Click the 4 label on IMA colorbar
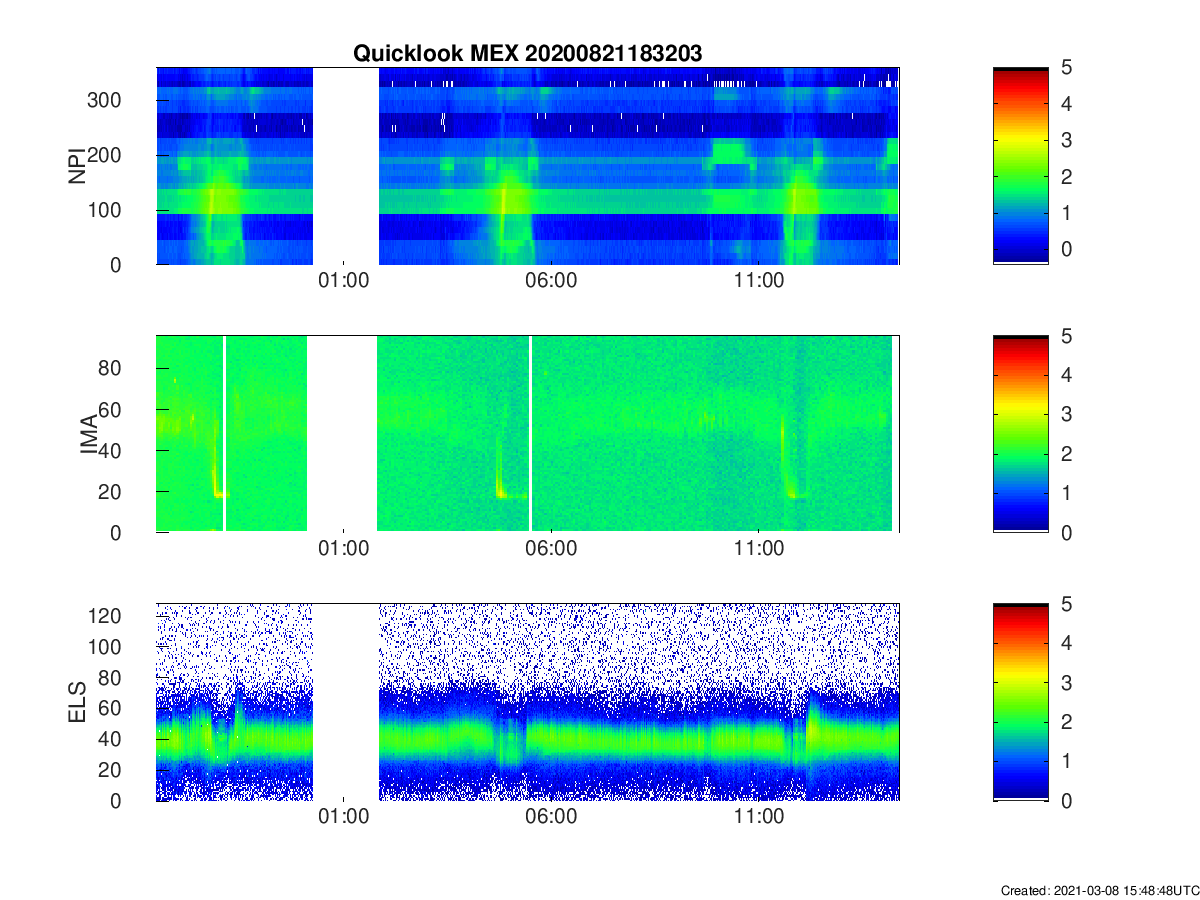Screen dimensions: 1200x900 [x=1066, y=375]
